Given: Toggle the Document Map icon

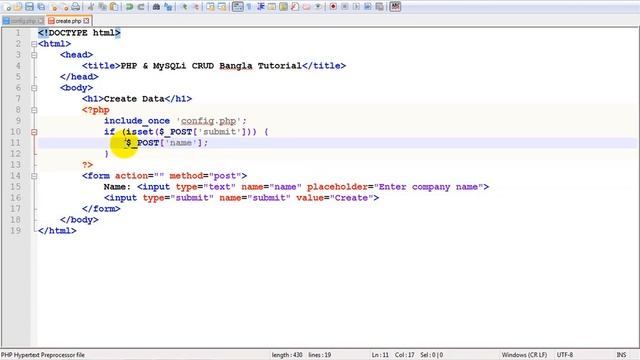Looking at the screenshot, I should pyautogui.click(x=283, y=7).
